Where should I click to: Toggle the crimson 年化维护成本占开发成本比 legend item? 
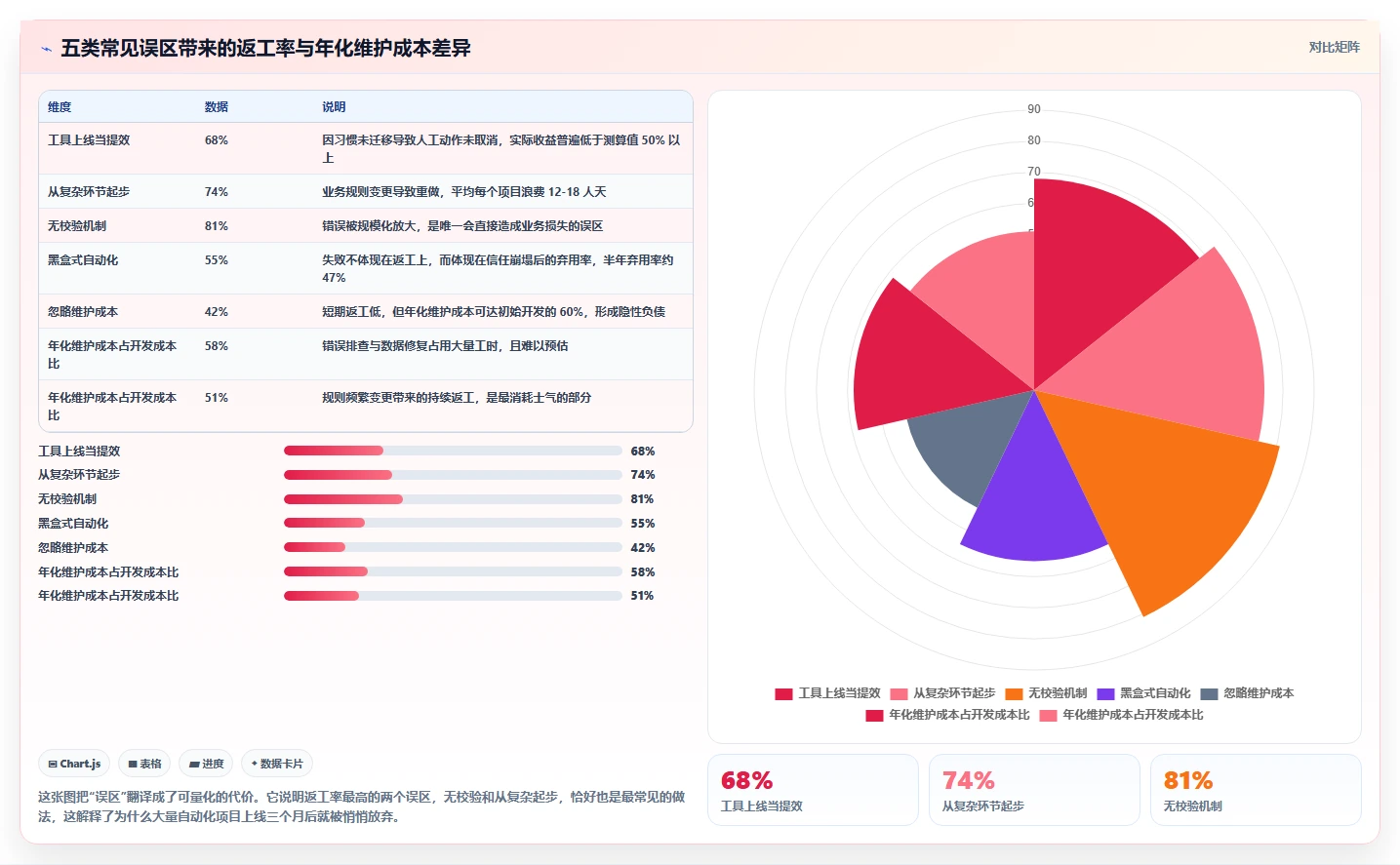tap(947, 715)
